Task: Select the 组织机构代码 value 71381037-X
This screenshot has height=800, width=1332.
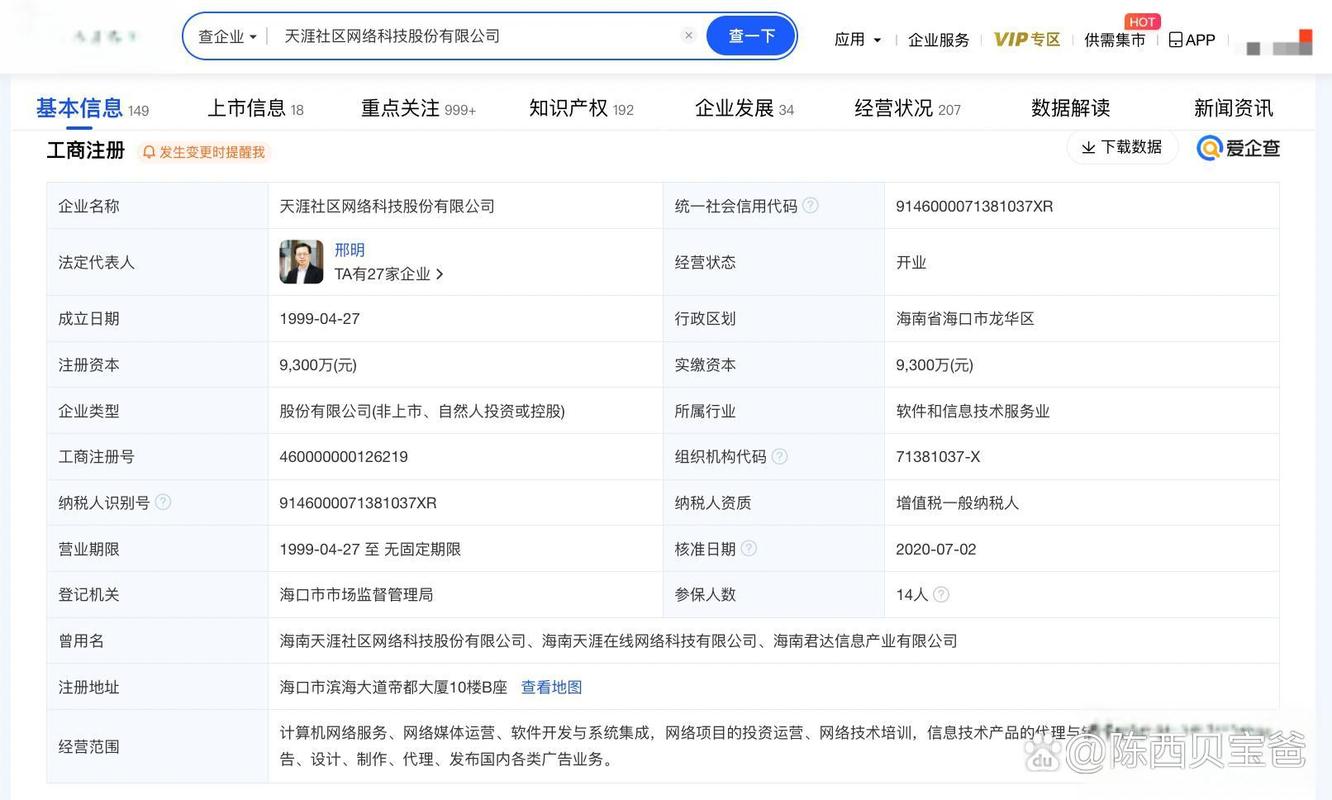Action: click(x=938, y=457)
